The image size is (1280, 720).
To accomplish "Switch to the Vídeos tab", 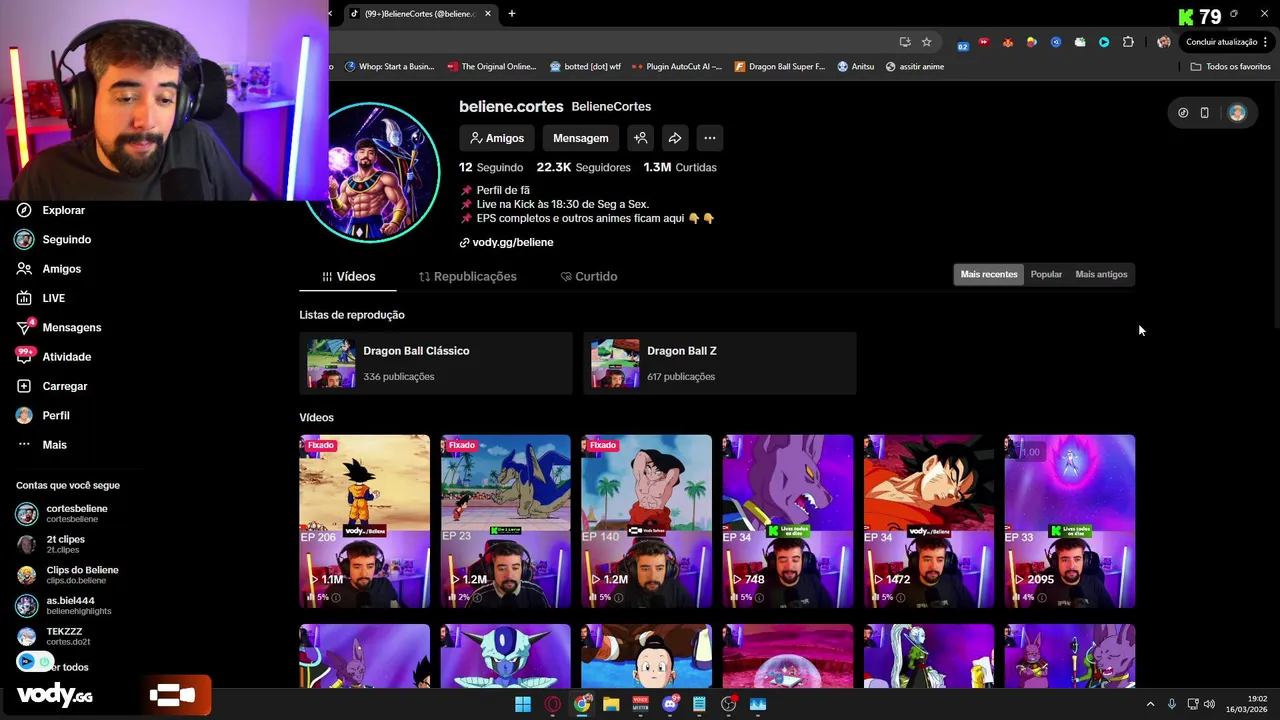I will (x=348, y=277).
